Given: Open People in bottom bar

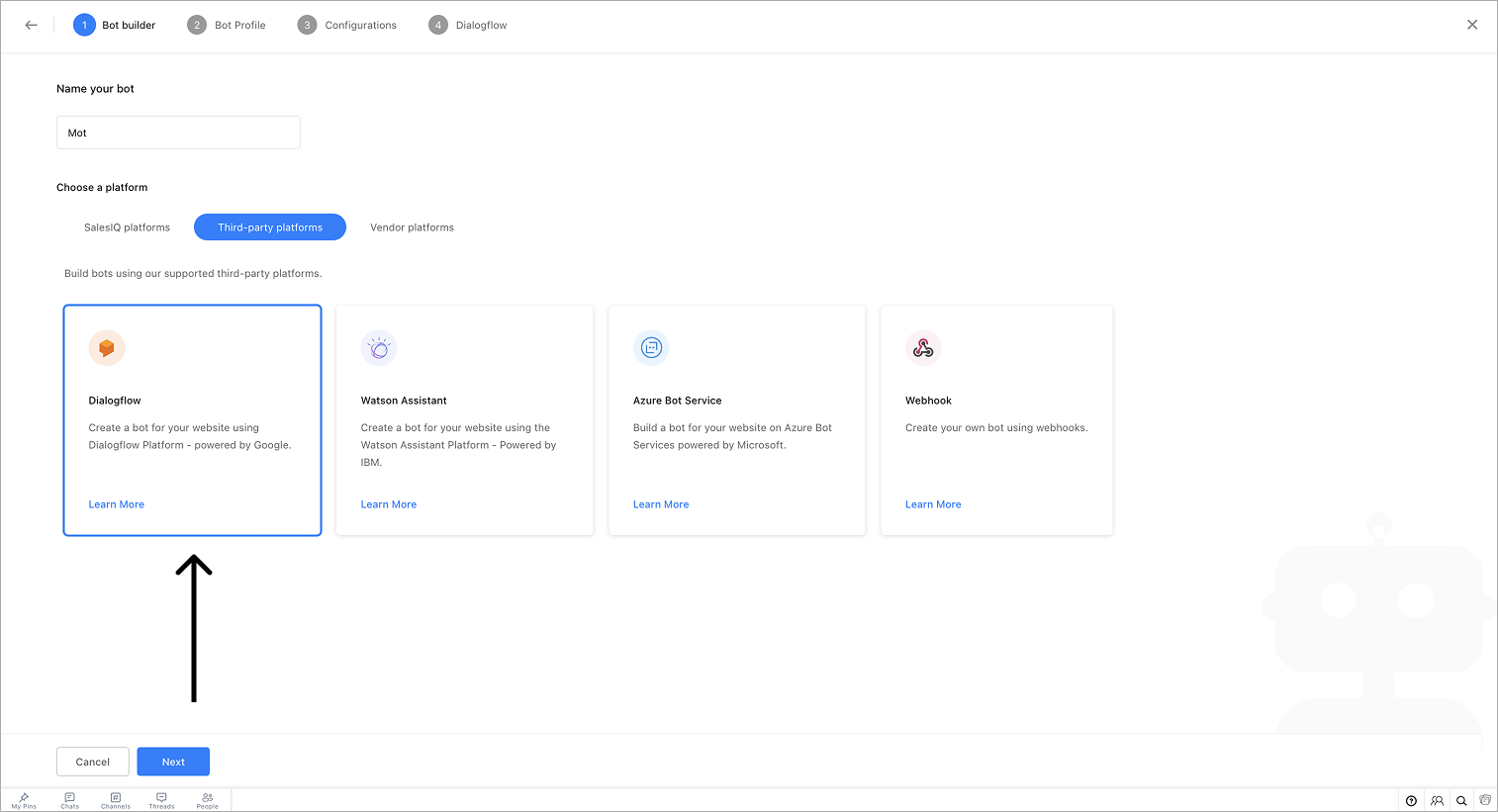Looking at the screenshot, I should (207, 800).
